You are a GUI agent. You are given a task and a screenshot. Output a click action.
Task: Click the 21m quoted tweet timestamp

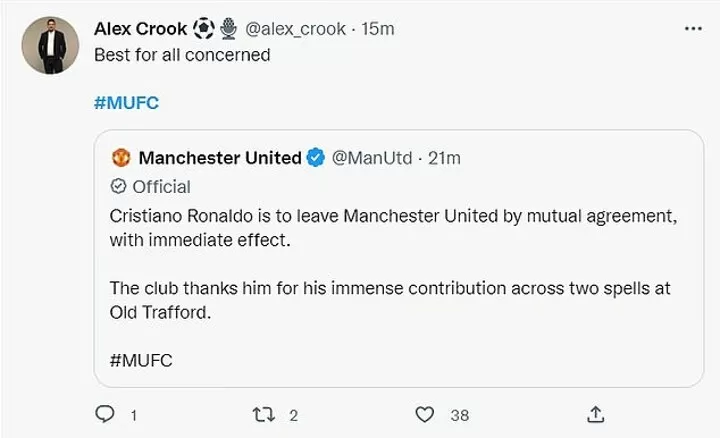pos(444,158)
